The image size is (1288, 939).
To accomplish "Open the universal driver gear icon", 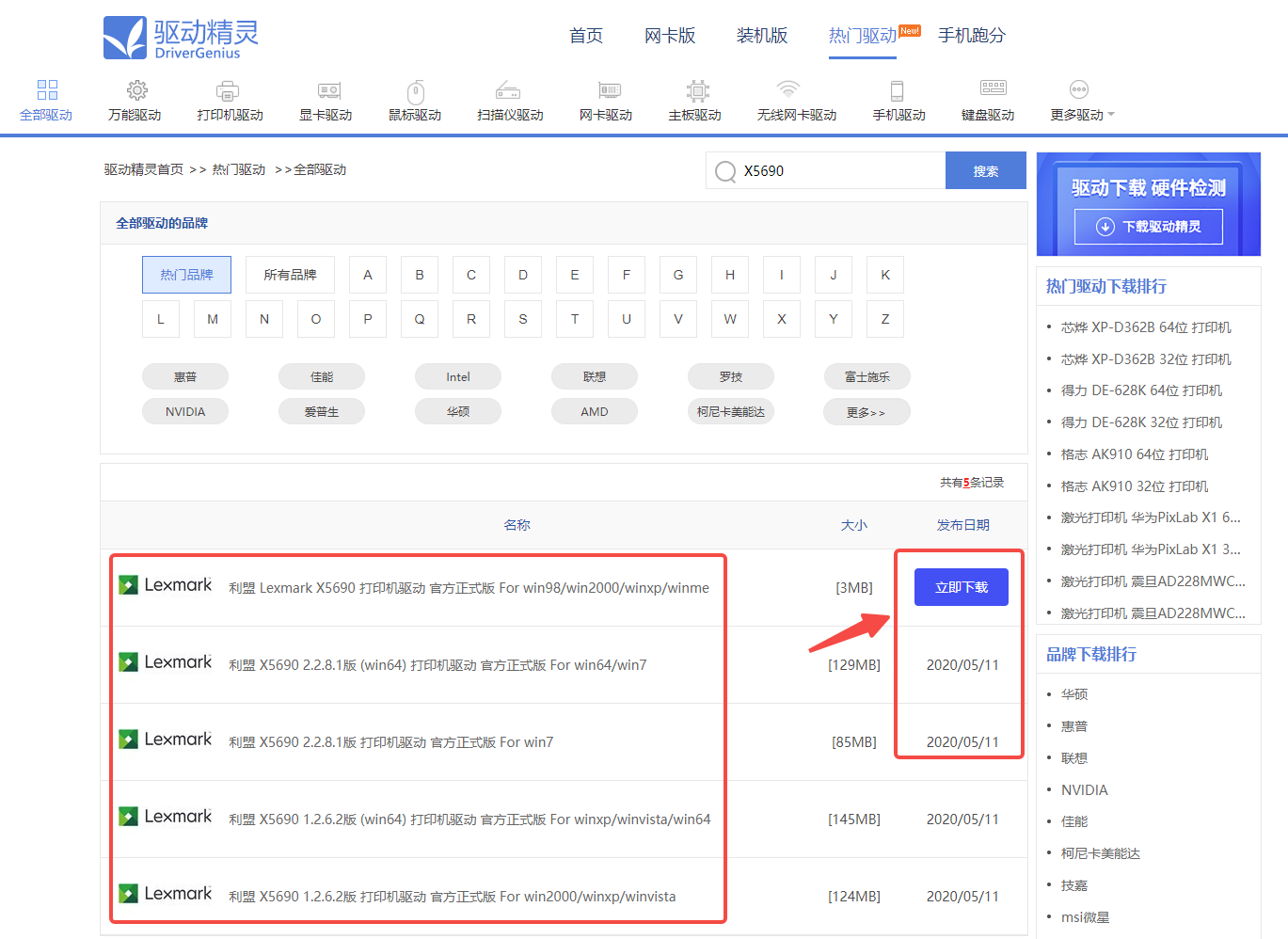I will pyautogui.click(x=137, y=90).
